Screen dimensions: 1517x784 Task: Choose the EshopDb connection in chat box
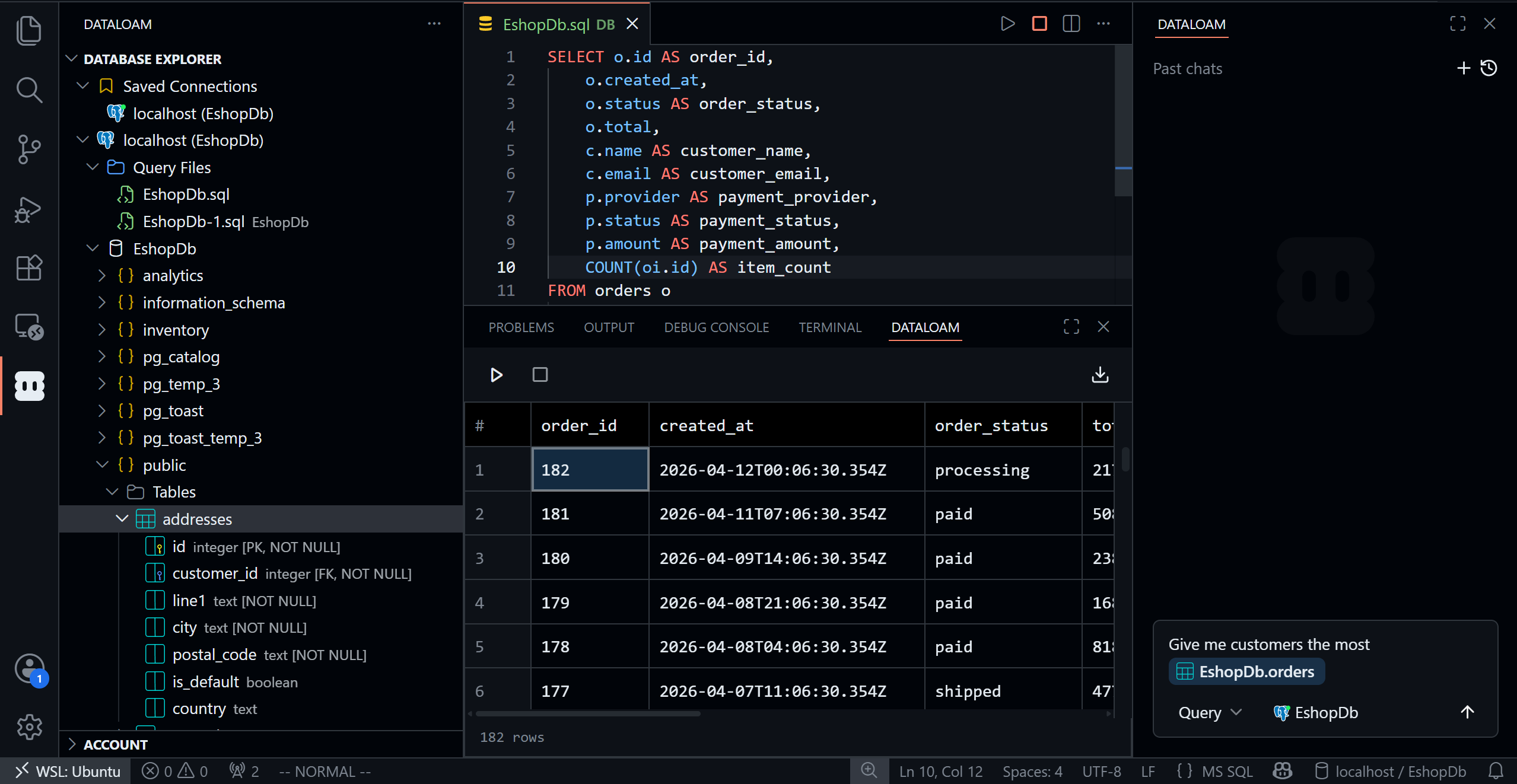click(1316, 712)
